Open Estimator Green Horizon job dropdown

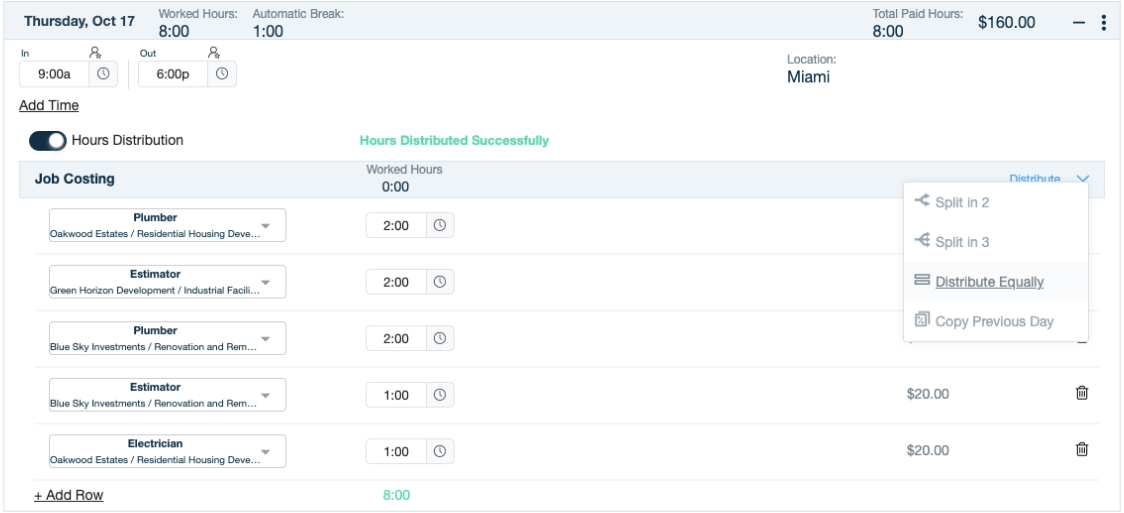[x=167, y=282]
